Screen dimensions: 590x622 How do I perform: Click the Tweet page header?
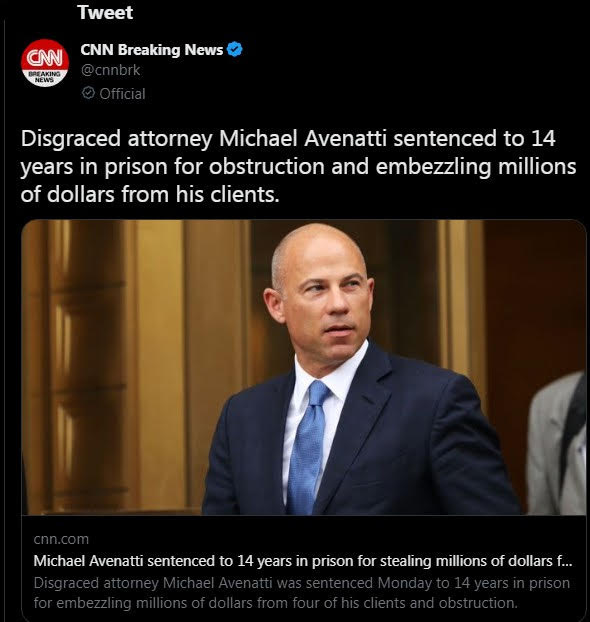point(105,12)
